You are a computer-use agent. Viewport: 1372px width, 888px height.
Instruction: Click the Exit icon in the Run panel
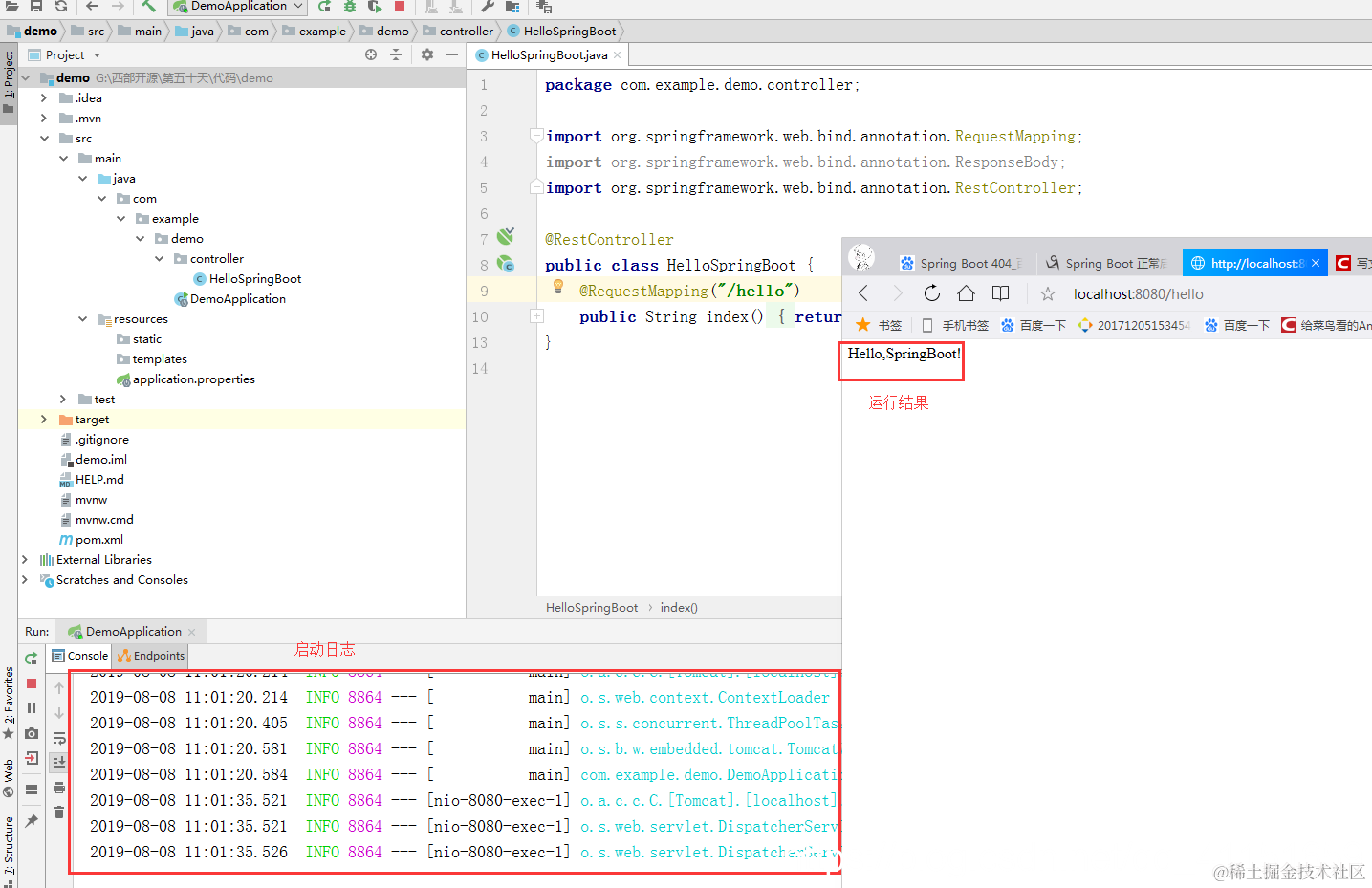(x=32, y=758)
